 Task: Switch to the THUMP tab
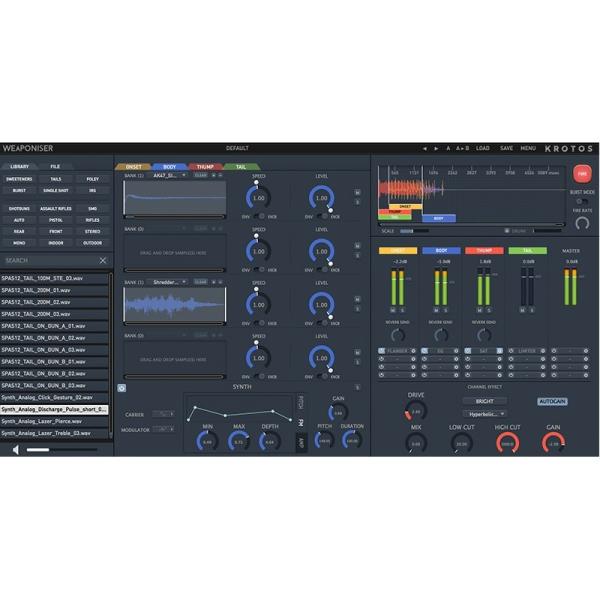pos(205,166)
